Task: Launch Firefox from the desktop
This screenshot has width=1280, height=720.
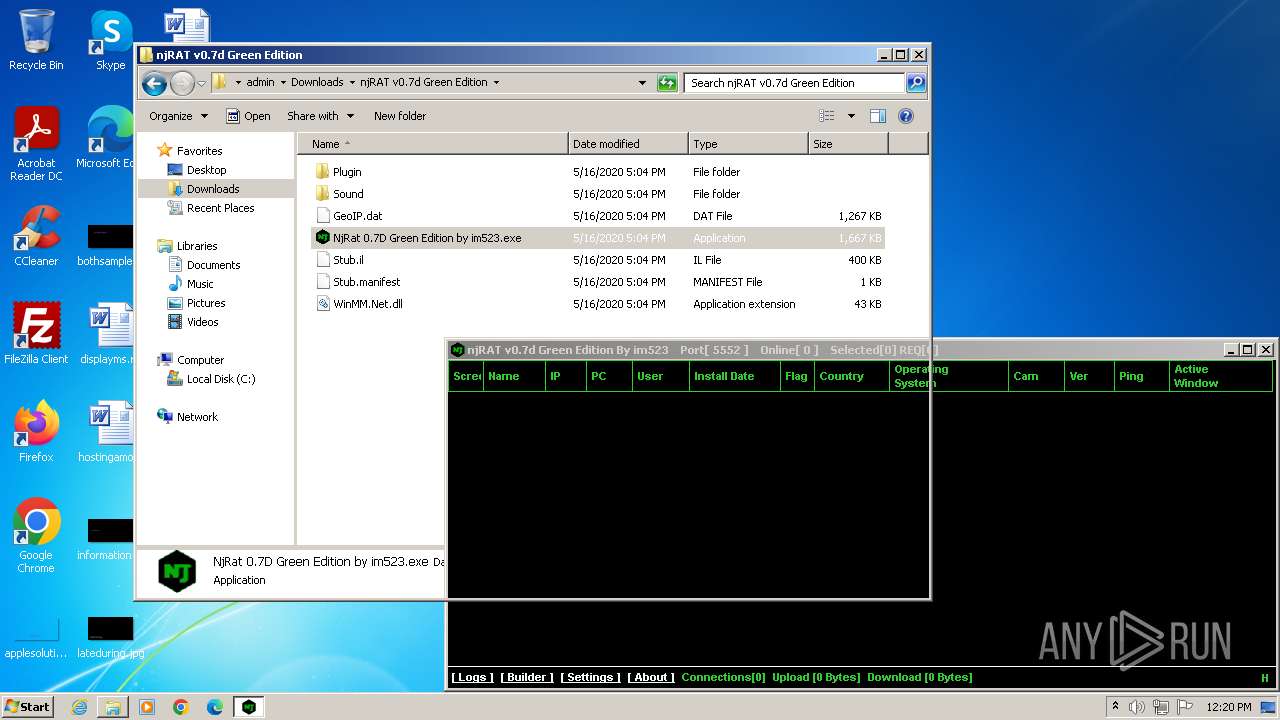Action: pos(36,432)
